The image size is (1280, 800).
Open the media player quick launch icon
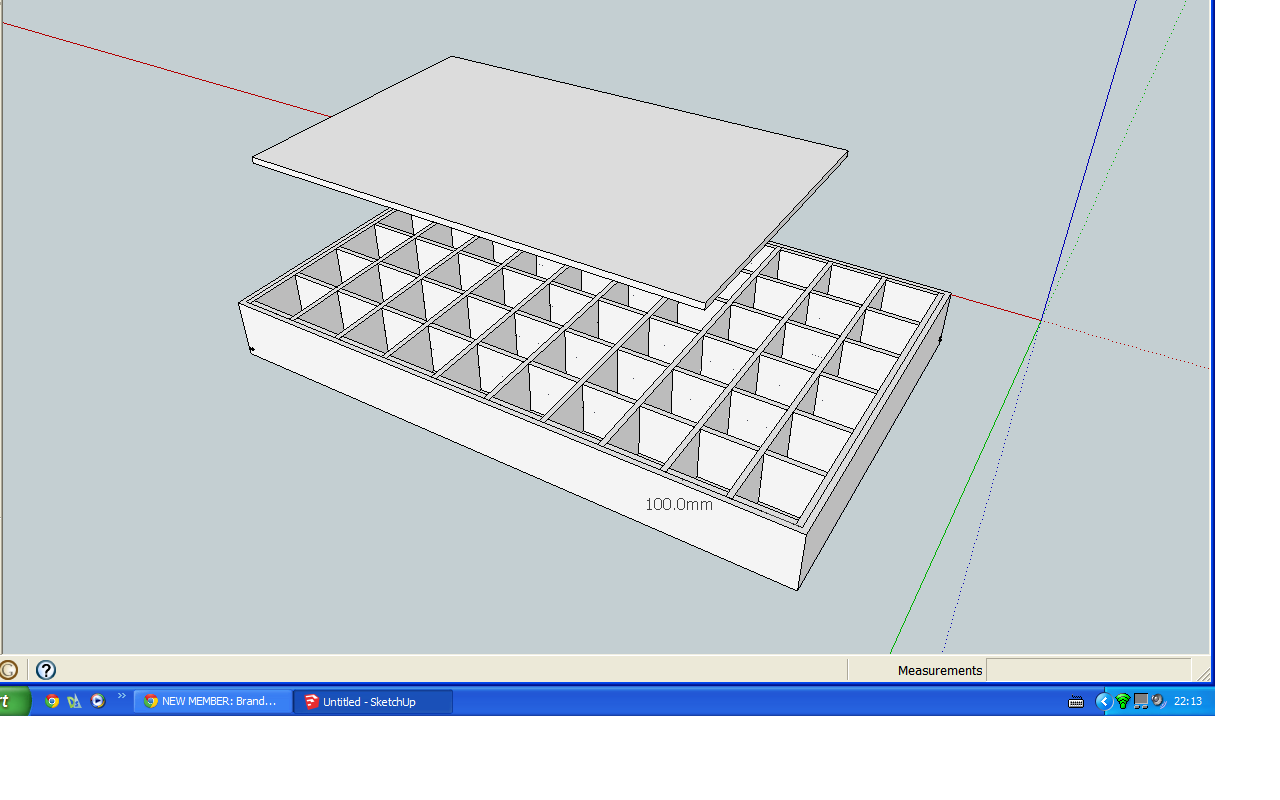pos(97,701)
